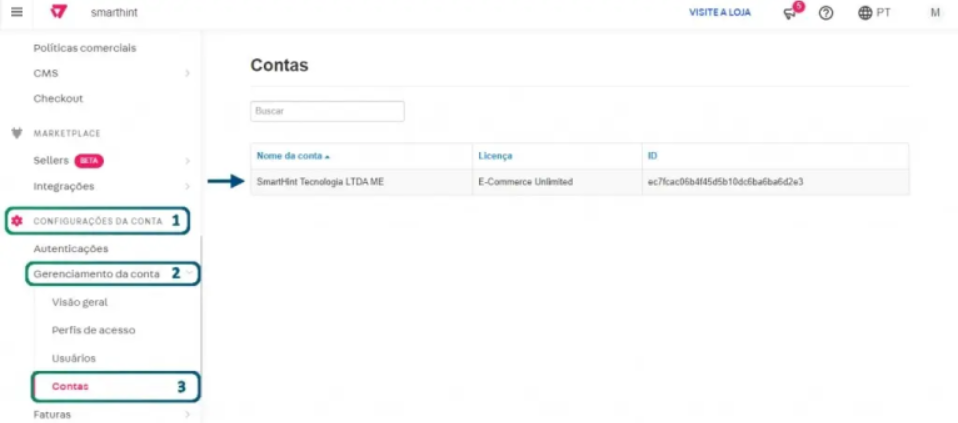Open the Integrações menu item
The width and height of the screenshot is (958, 423).
click(x=64, y=186)
